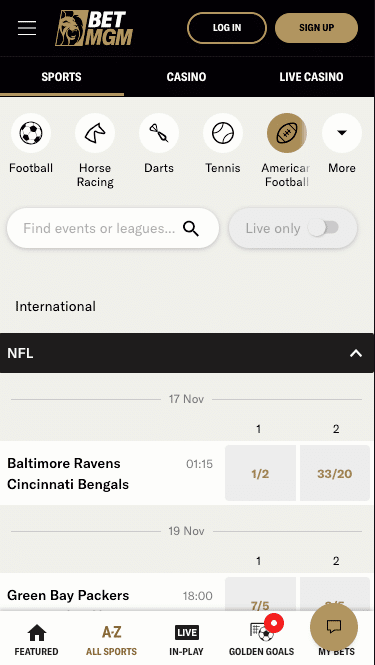Toggle the Live only switch
This screenshot has height=665, width=375.
point(323,228)
